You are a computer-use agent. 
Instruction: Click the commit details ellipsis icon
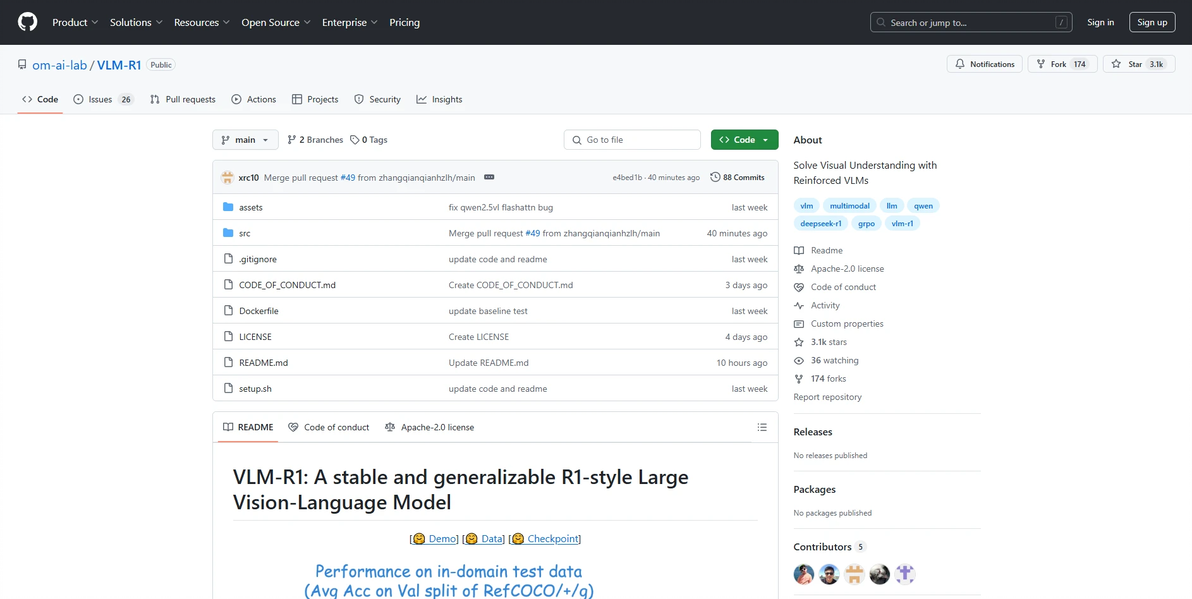coord(489,177)
